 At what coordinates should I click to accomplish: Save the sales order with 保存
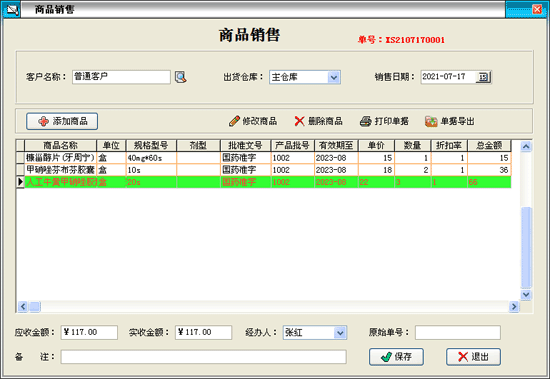(x=396, y=357)
